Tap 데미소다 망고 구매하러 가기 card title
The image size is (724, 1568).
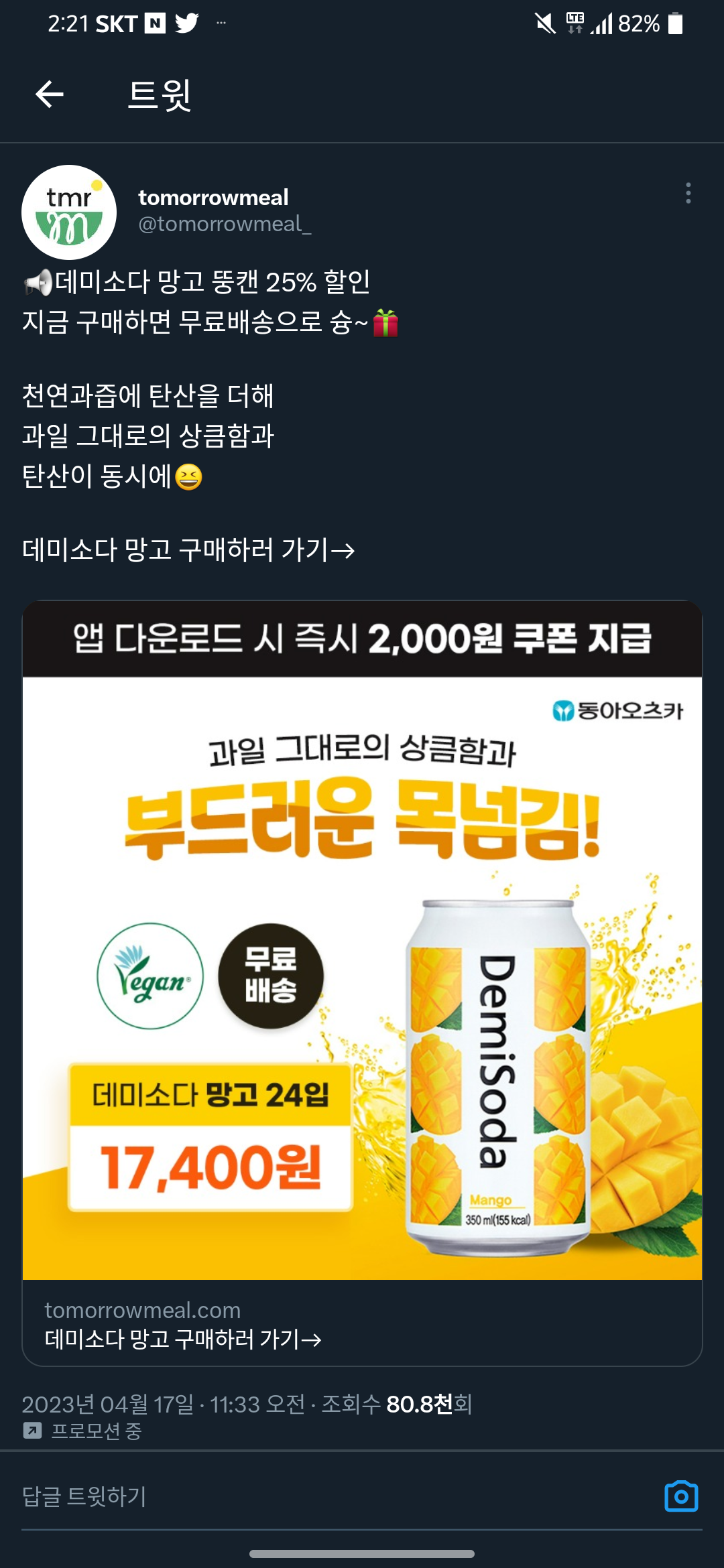pos(183,1339)
